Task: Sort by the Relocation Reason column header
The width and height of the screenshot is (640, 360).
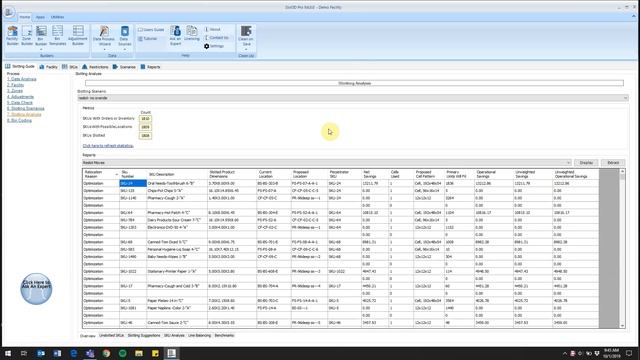Action: 100,174
